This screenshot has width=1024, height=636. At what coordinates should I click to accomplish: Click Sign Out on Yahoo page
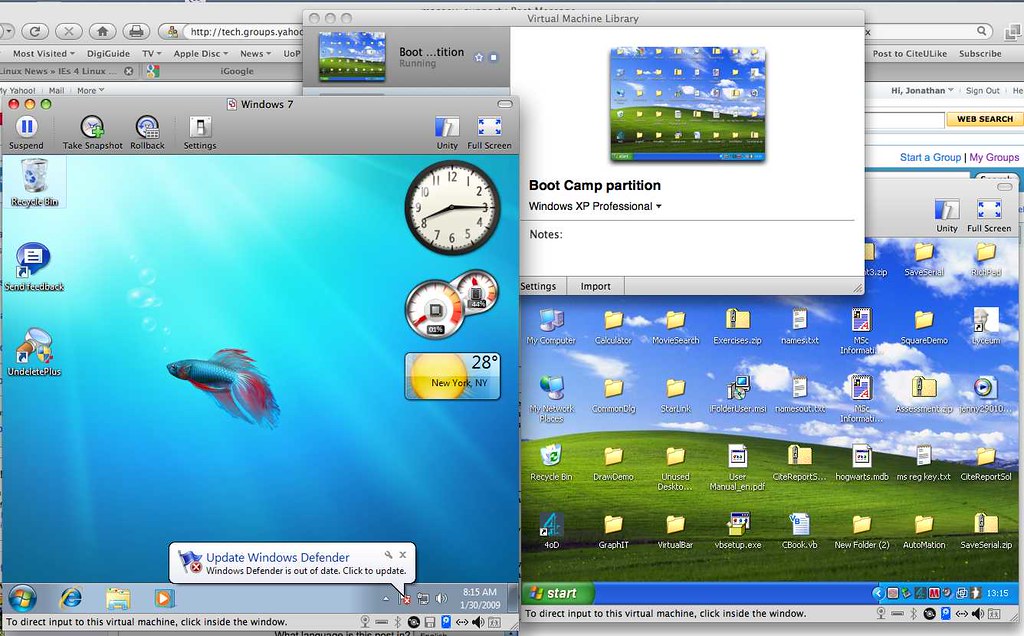[982, 91]
